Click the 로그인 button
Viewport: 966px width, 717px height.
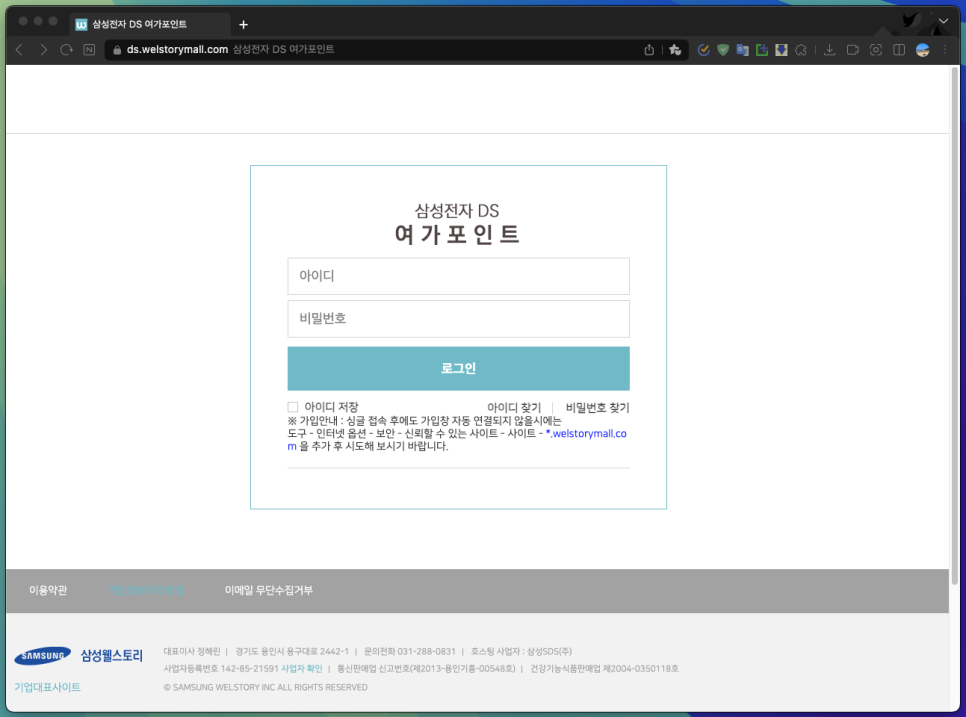click(458, 368)
